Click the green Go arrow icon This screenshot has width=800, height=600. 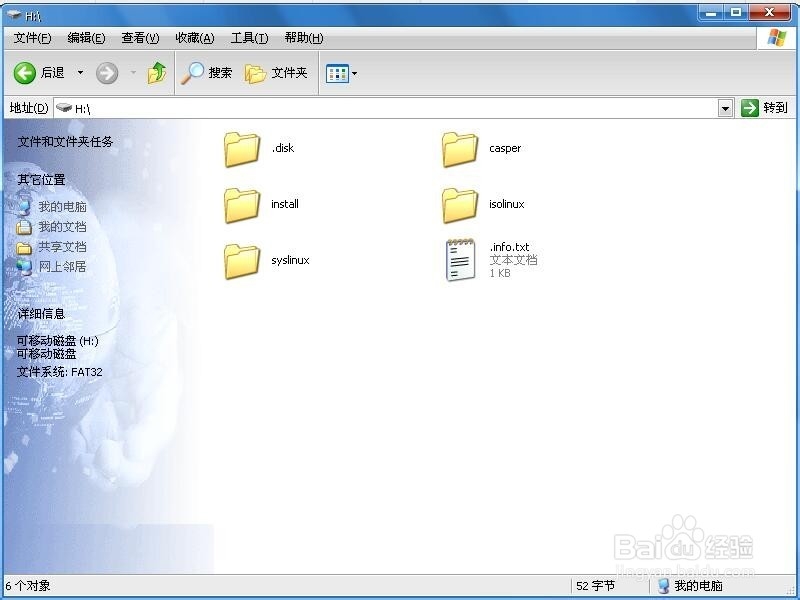(x=749, y=108)
